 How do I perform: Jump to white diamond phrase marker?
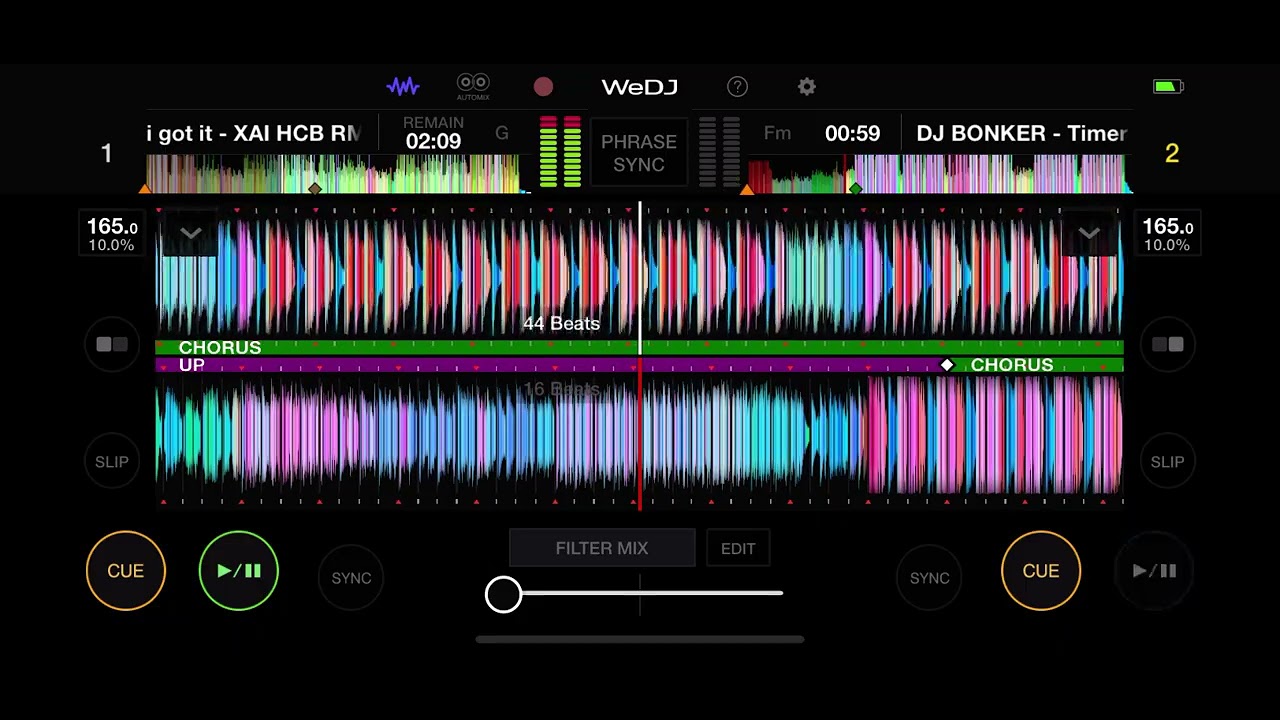click(x=947, y=365)
